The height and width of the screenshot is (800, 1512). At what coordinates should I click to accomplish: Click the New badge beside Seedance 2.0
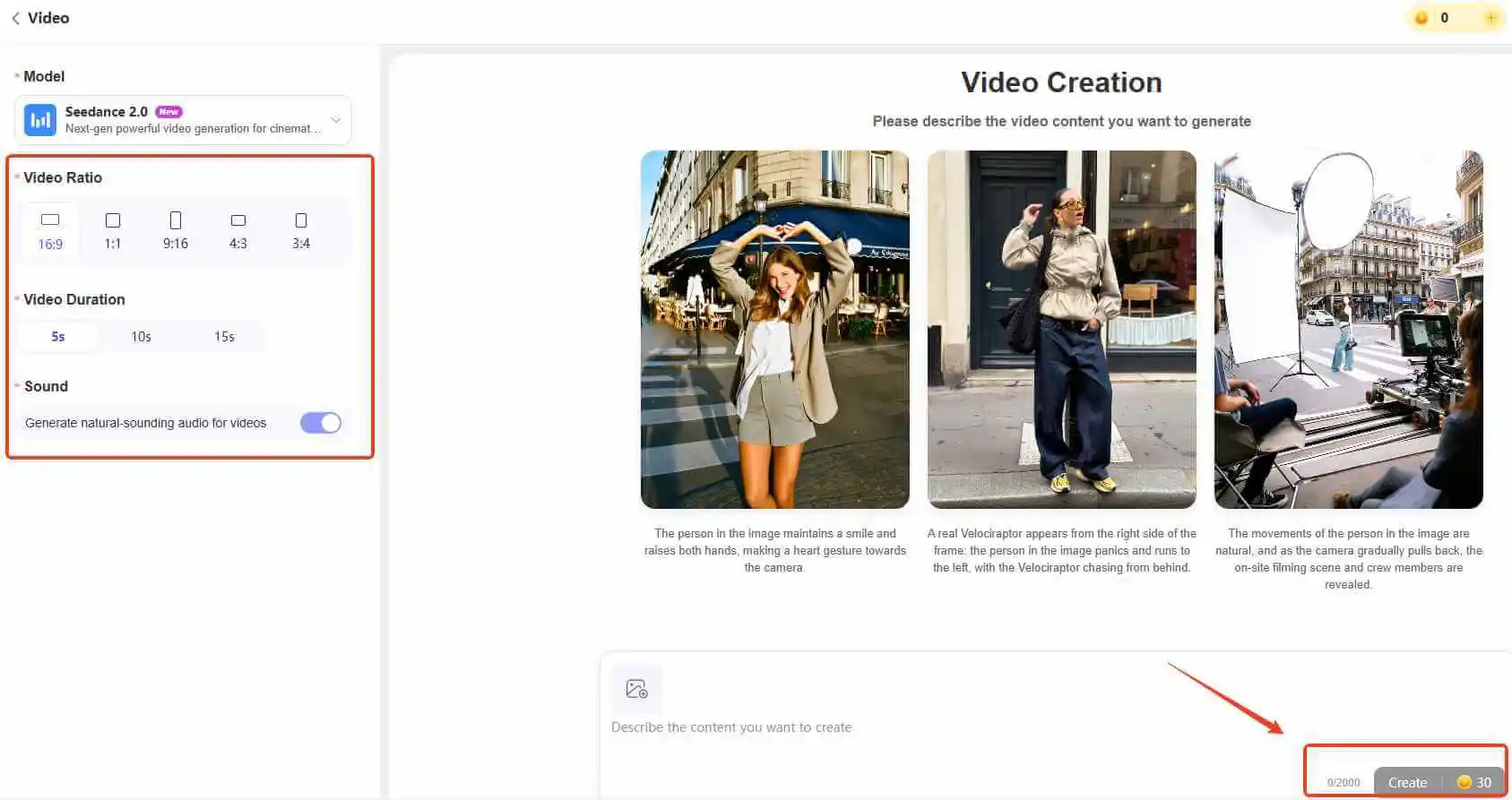[168, 112]
